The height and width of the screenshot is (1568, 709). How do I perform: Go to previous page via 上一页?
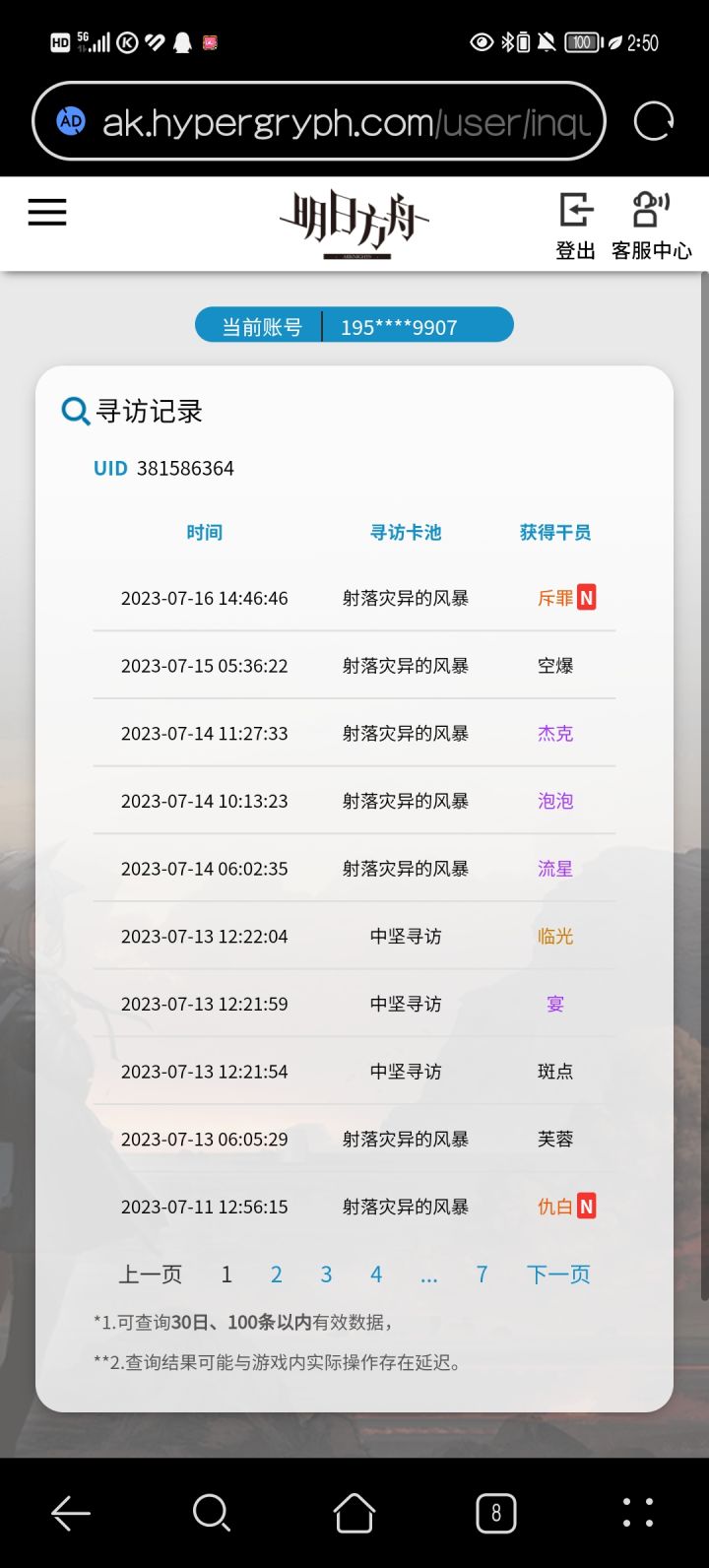click(x=151, y=1274)
